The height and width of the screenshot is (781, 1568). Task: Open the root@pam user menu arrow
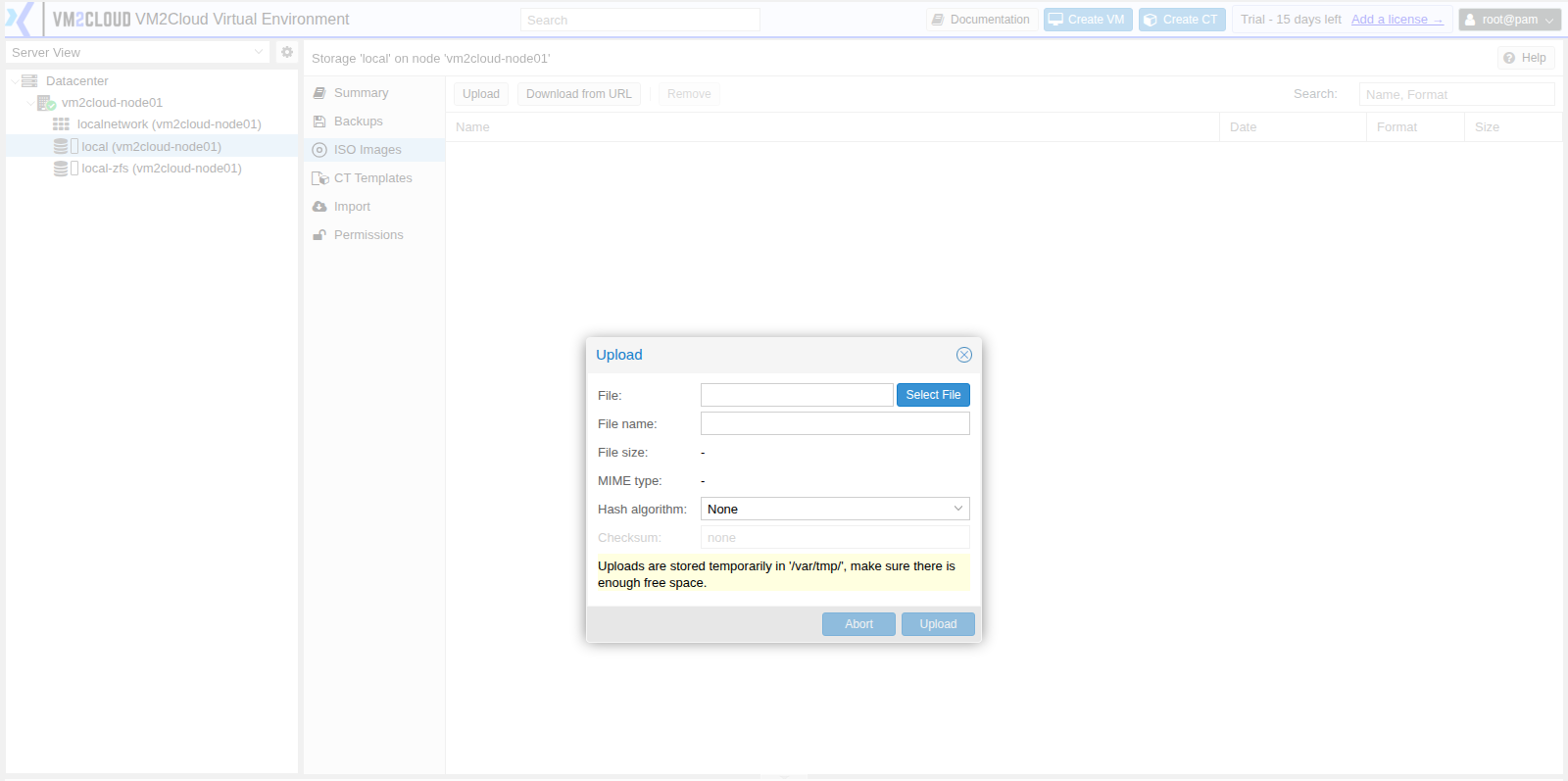(x=1549, y=20)
